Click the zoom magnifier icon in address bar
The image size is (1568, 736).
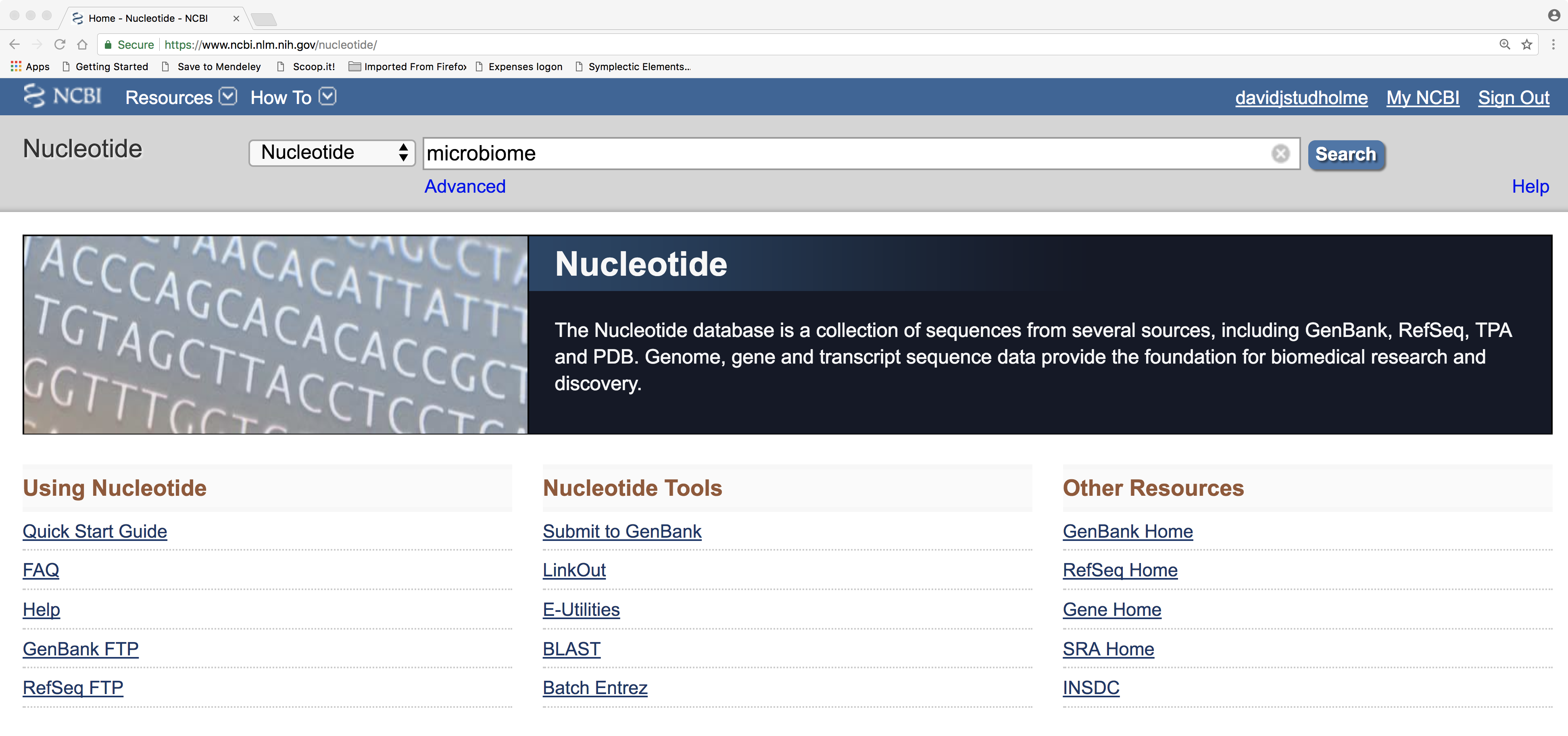click(x=1504, y=44)
